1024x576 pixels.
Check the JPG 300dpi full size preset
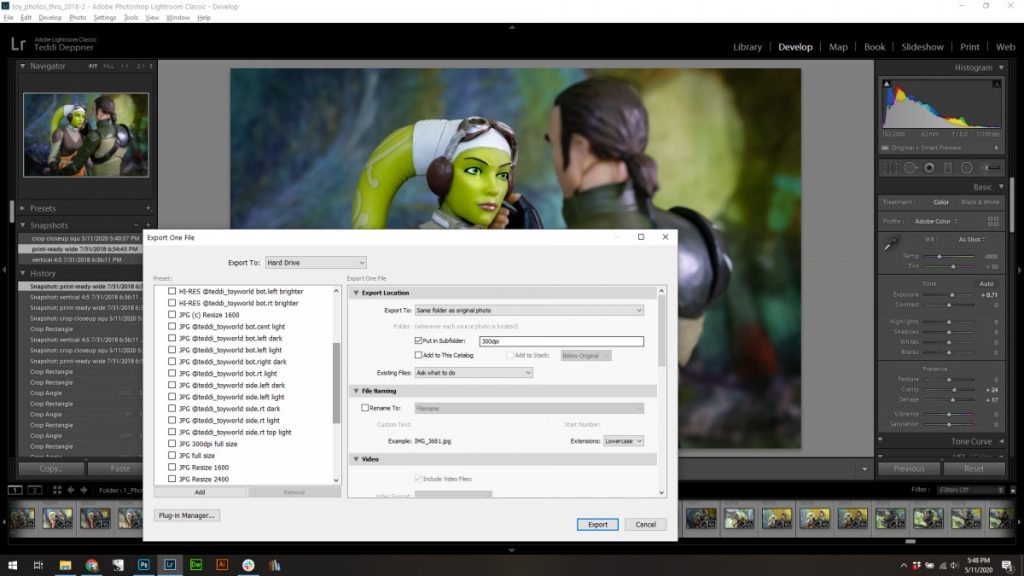172,444
